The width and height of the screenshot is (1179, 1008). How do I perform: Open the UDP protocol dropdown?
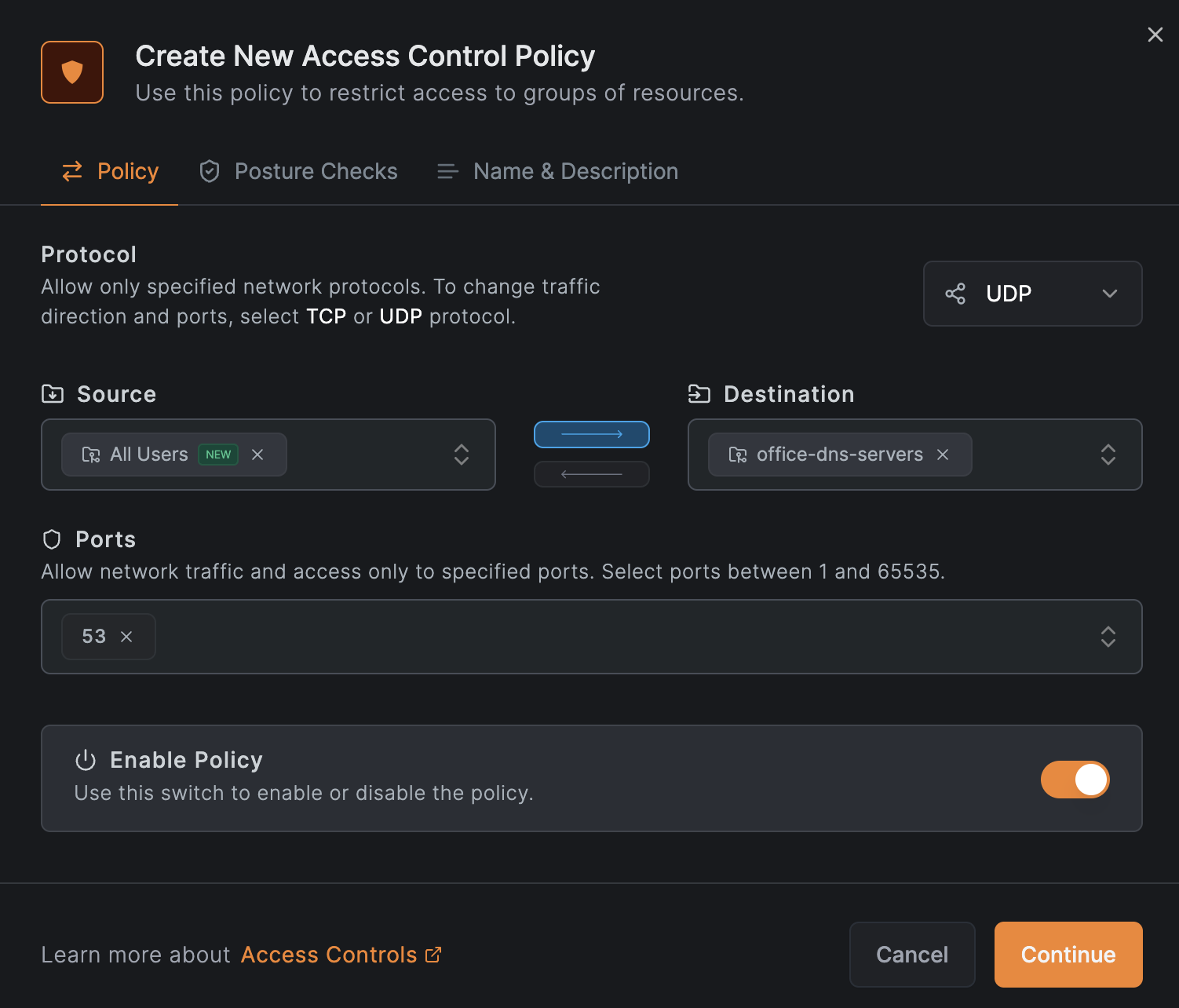click(x=1032, y=294)
